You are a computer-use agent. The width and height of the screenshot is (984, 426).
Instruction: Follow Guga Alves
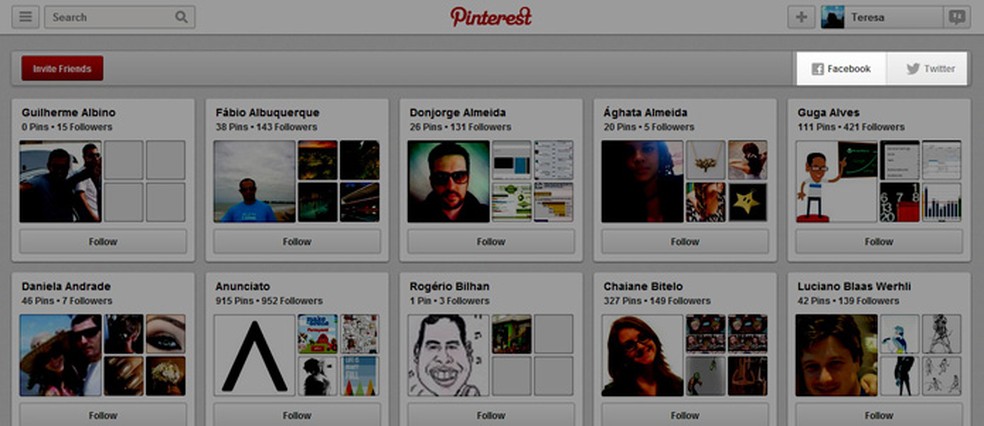879,242
